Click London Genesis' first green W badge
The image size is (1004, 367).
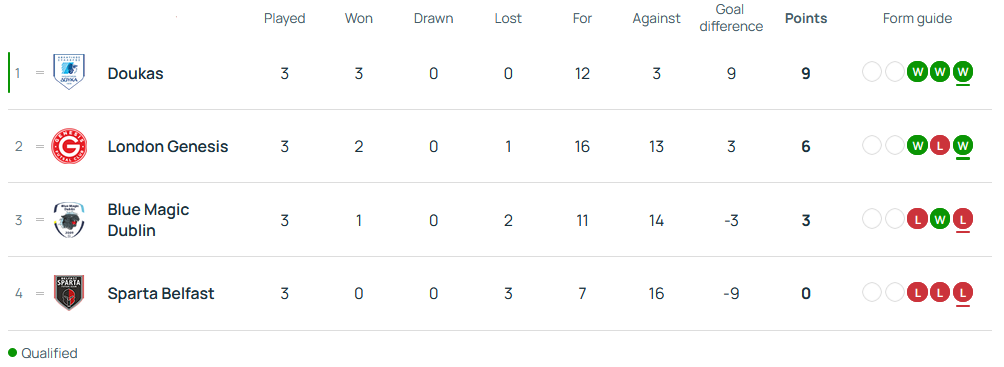917,145
